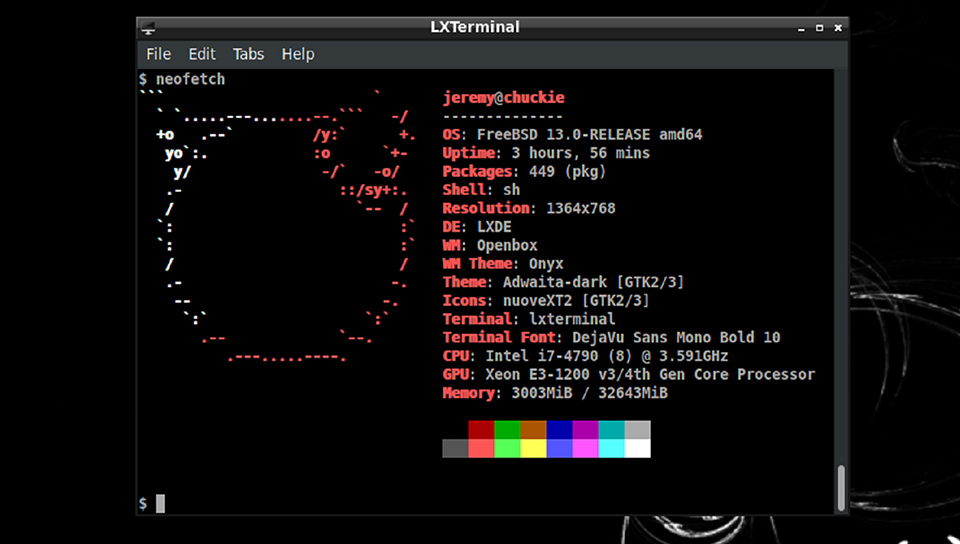Viewport: 960px width, 544px height.
Task: Click the GPU 'Xeon E3-1200' line
Action: pos(629,374)
